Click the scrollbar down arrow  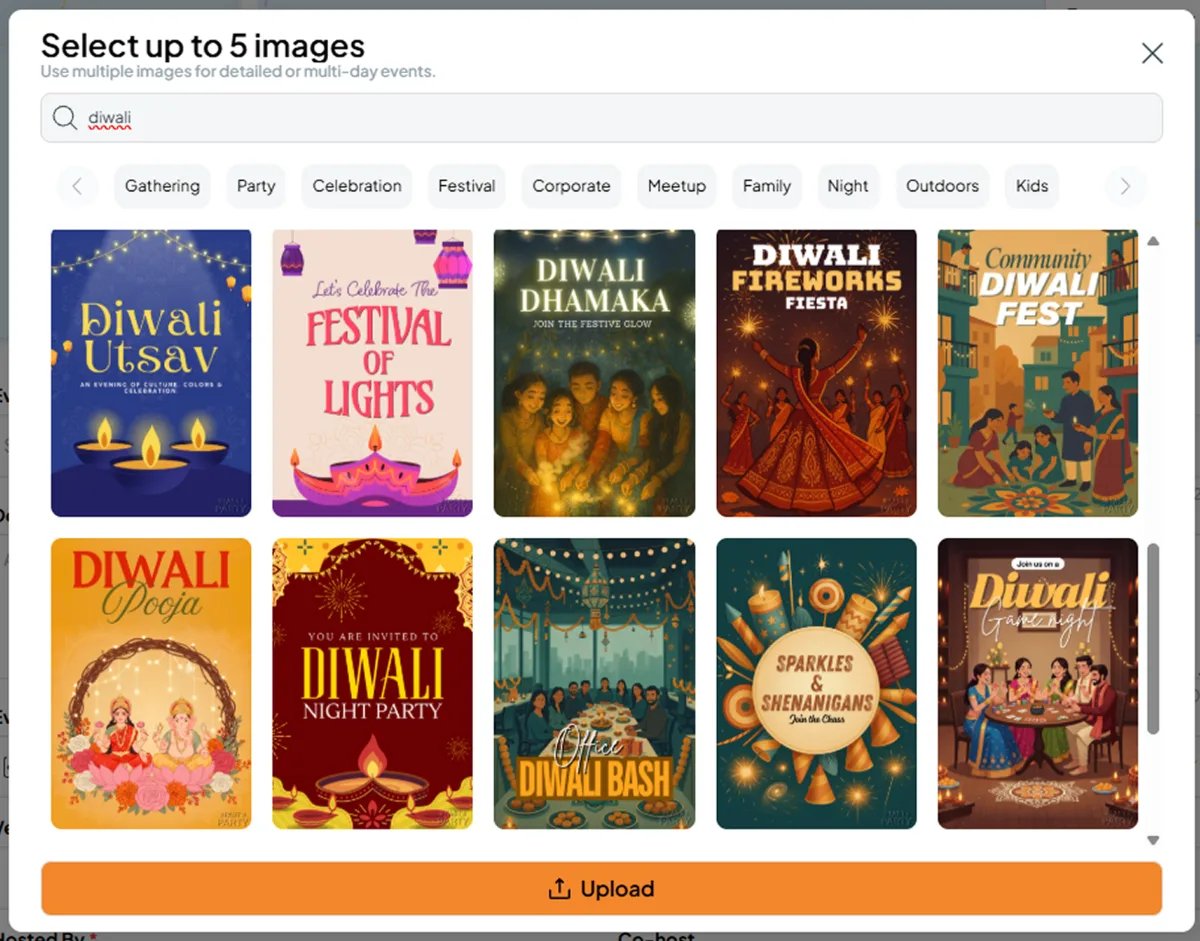pos(1153,840)
